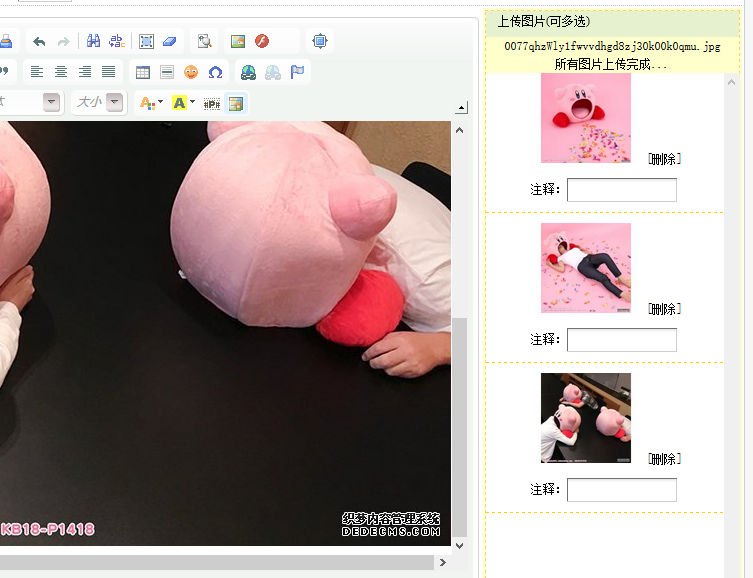Click the large Kirby image in editor
The image size is (753, 578).
(225, 333)
